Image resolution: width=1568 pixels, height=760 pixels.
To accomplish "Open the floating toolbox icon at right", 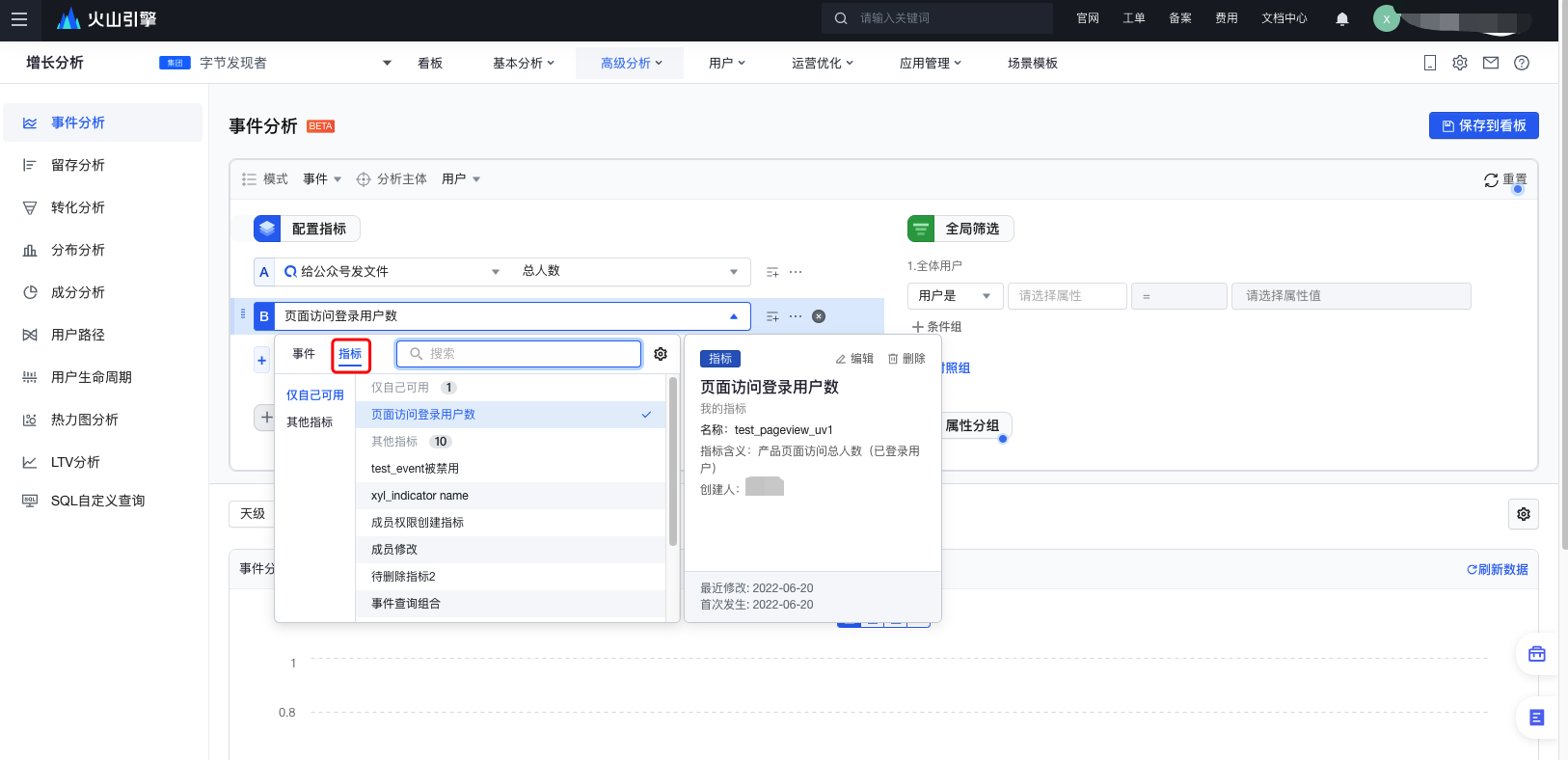I will 1537,654.
